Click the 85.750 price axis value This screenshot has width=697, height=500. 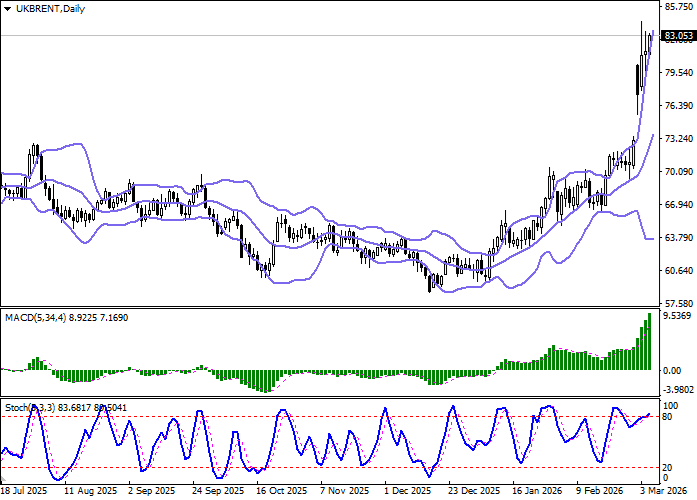pyautogui.click(x=678, y=7)
